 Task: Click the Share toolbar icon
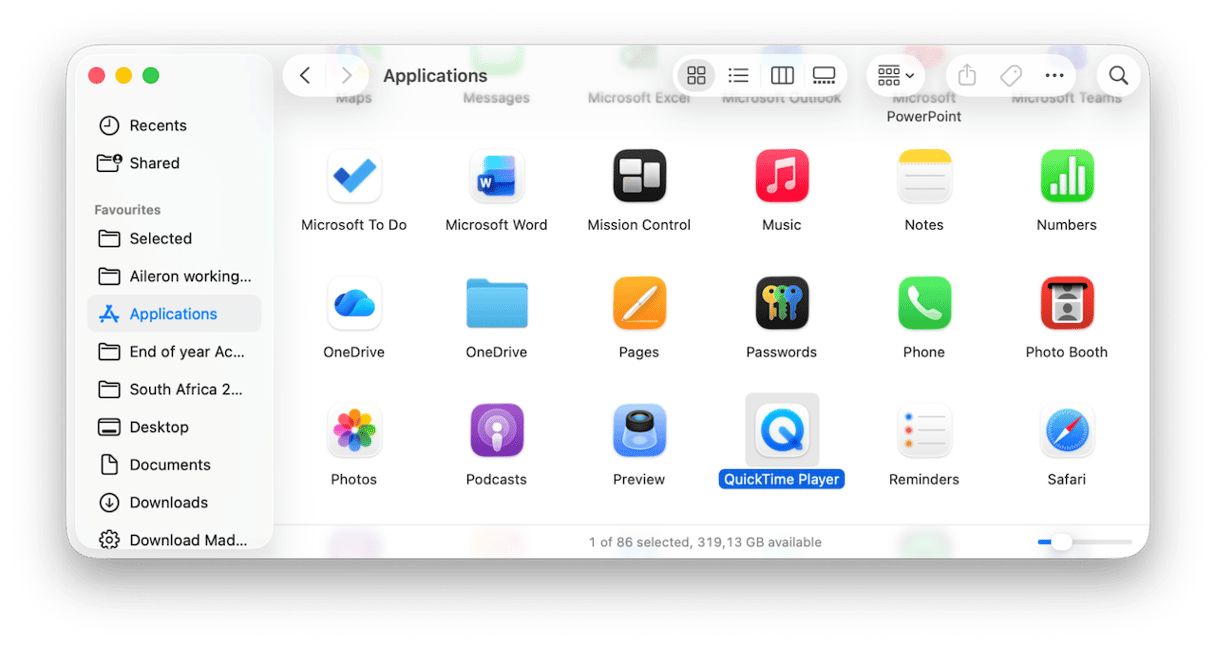(x=966, y=75)
